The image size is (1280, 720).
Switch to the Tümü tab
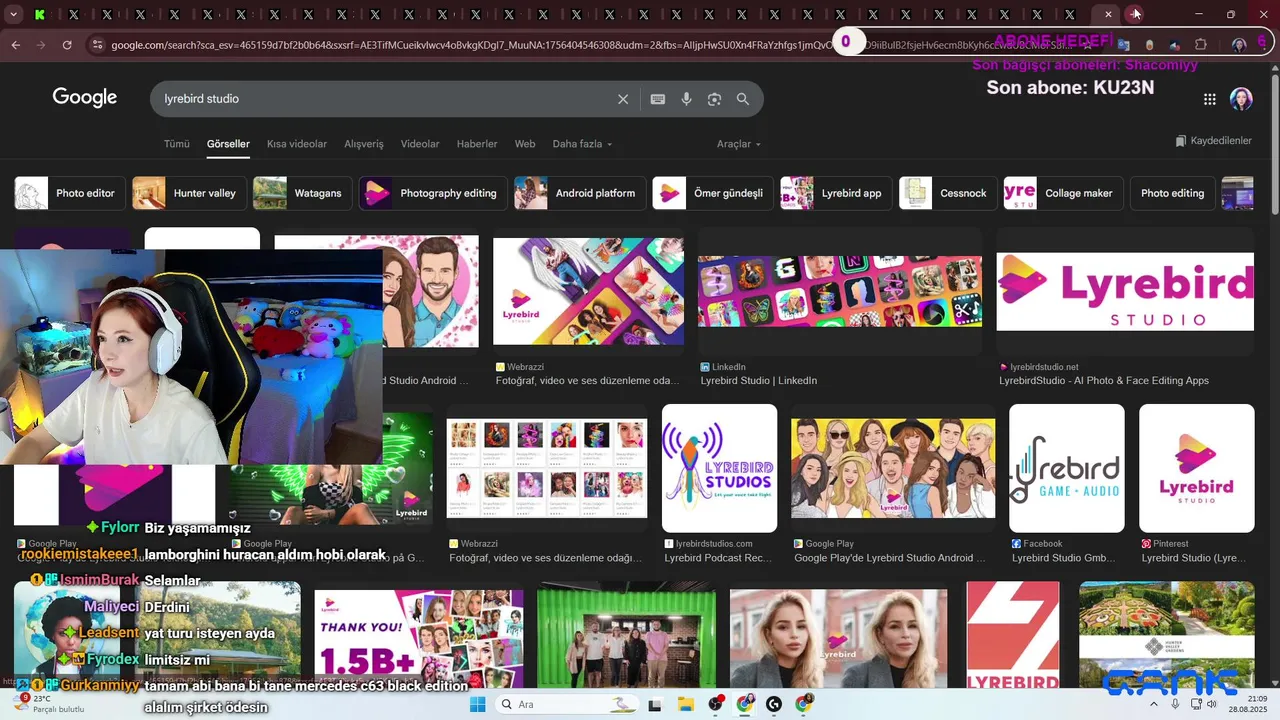[177, 144]
